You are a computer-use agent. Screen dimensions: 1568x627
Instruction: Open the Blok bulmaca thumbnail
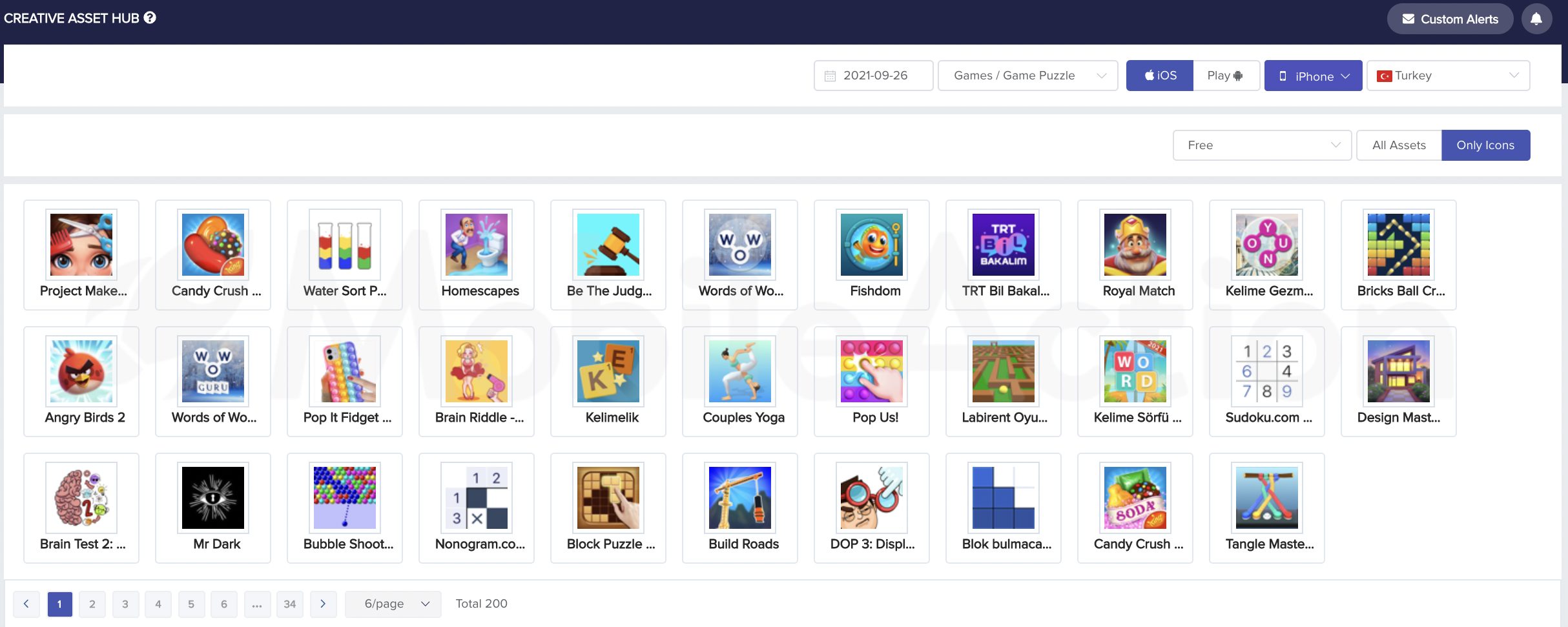click(1004, 498)
